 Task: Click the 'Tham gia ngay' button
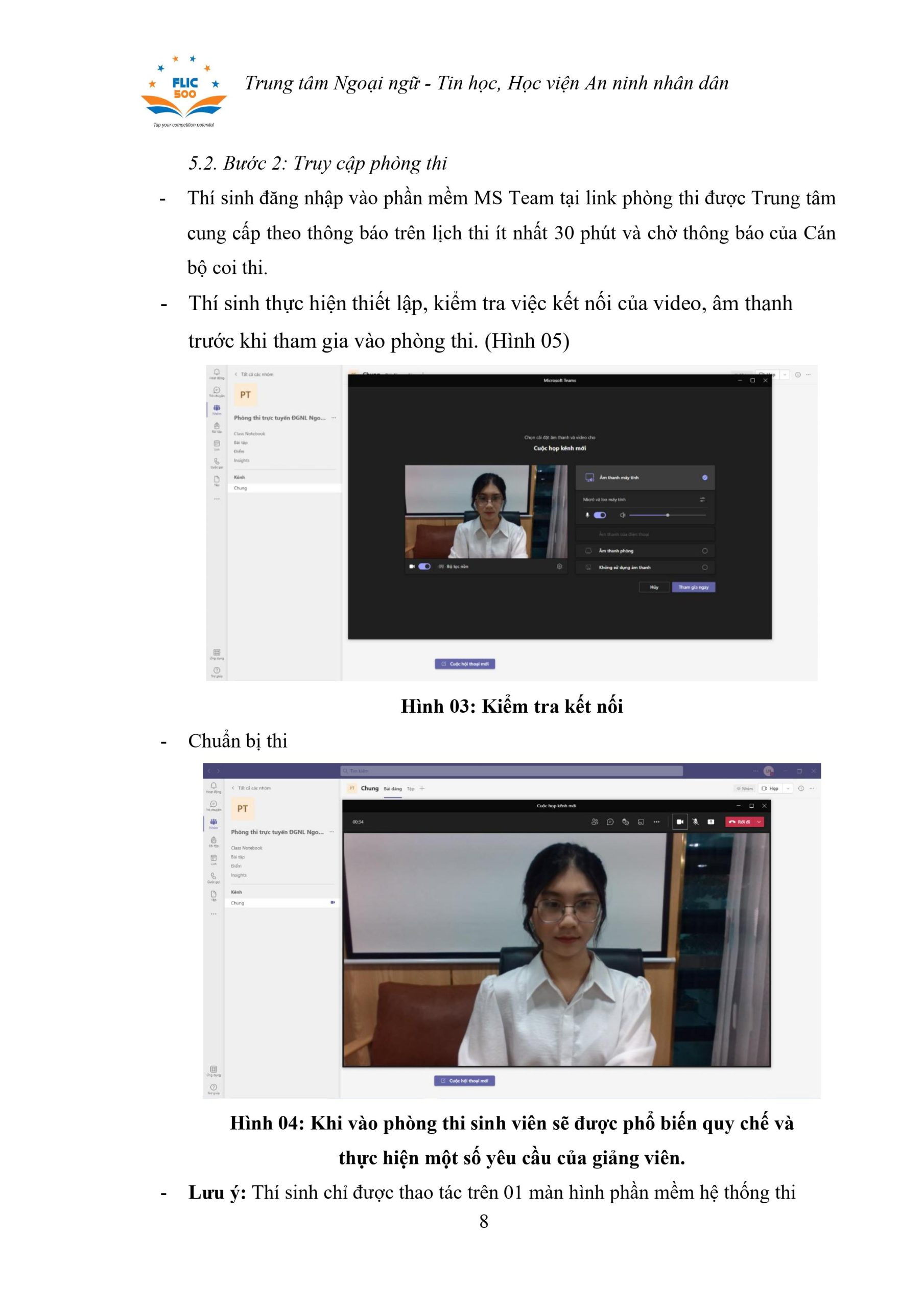[693, 587]
